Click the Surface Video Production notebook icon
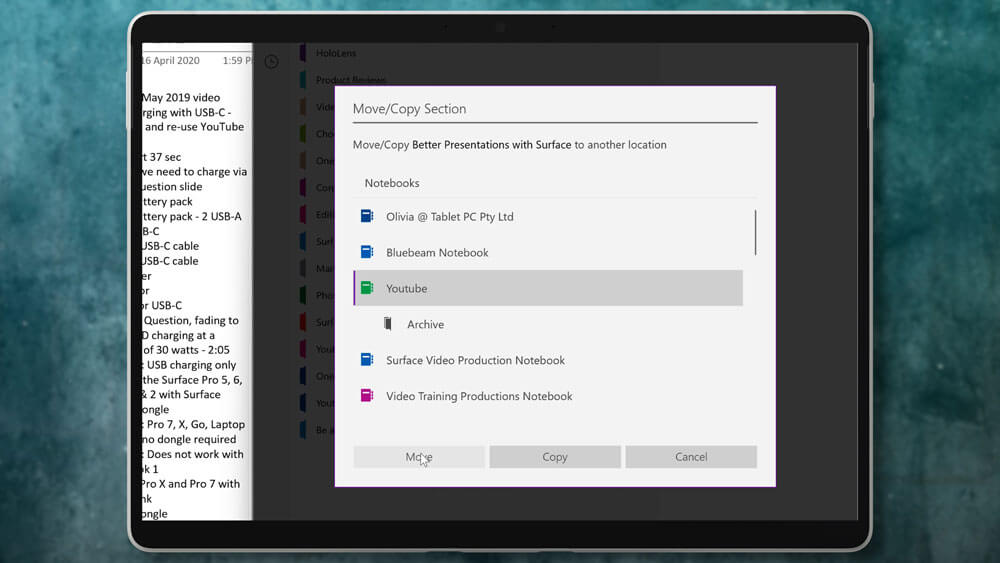The width and height of the screenshot is (1000, 563). [367, 360]
